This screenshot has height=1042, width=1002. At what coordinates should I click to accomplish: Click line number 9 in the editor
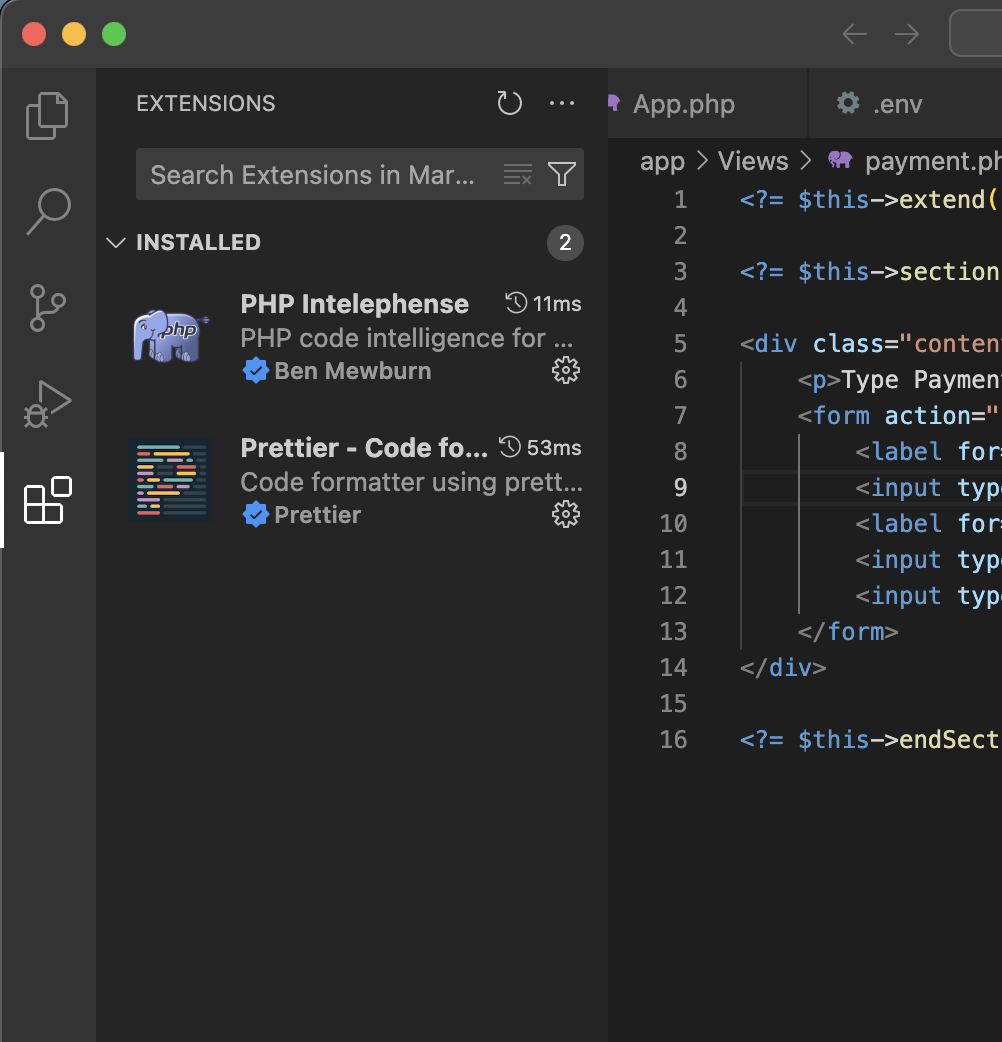click(680, 488)
